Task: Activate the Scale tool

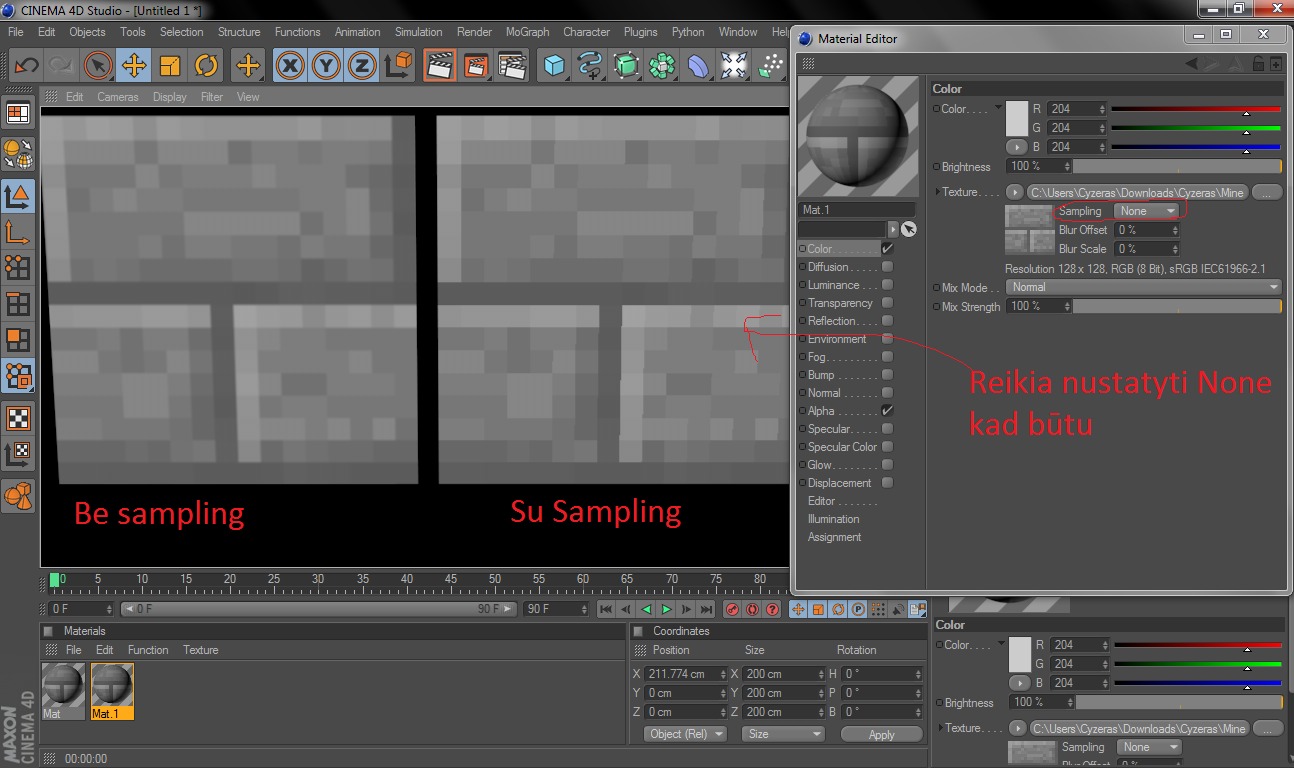Action: pos(170,66)
